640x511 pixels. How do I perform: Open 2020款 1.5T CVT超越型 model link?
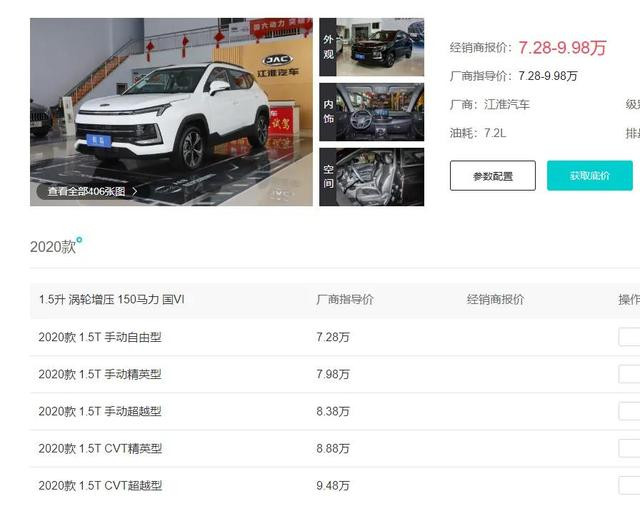tap(100, 486)
